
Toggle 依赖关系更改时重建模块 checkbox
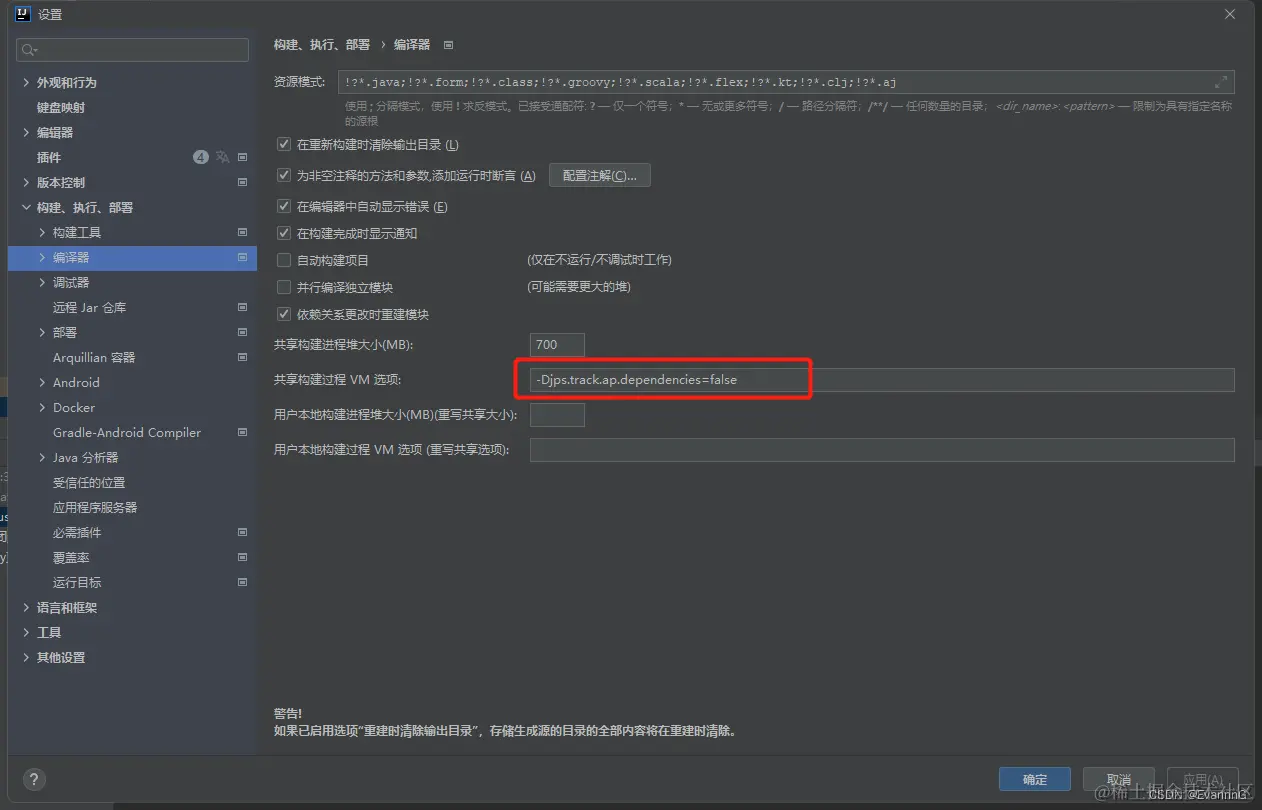click(284, 315)
